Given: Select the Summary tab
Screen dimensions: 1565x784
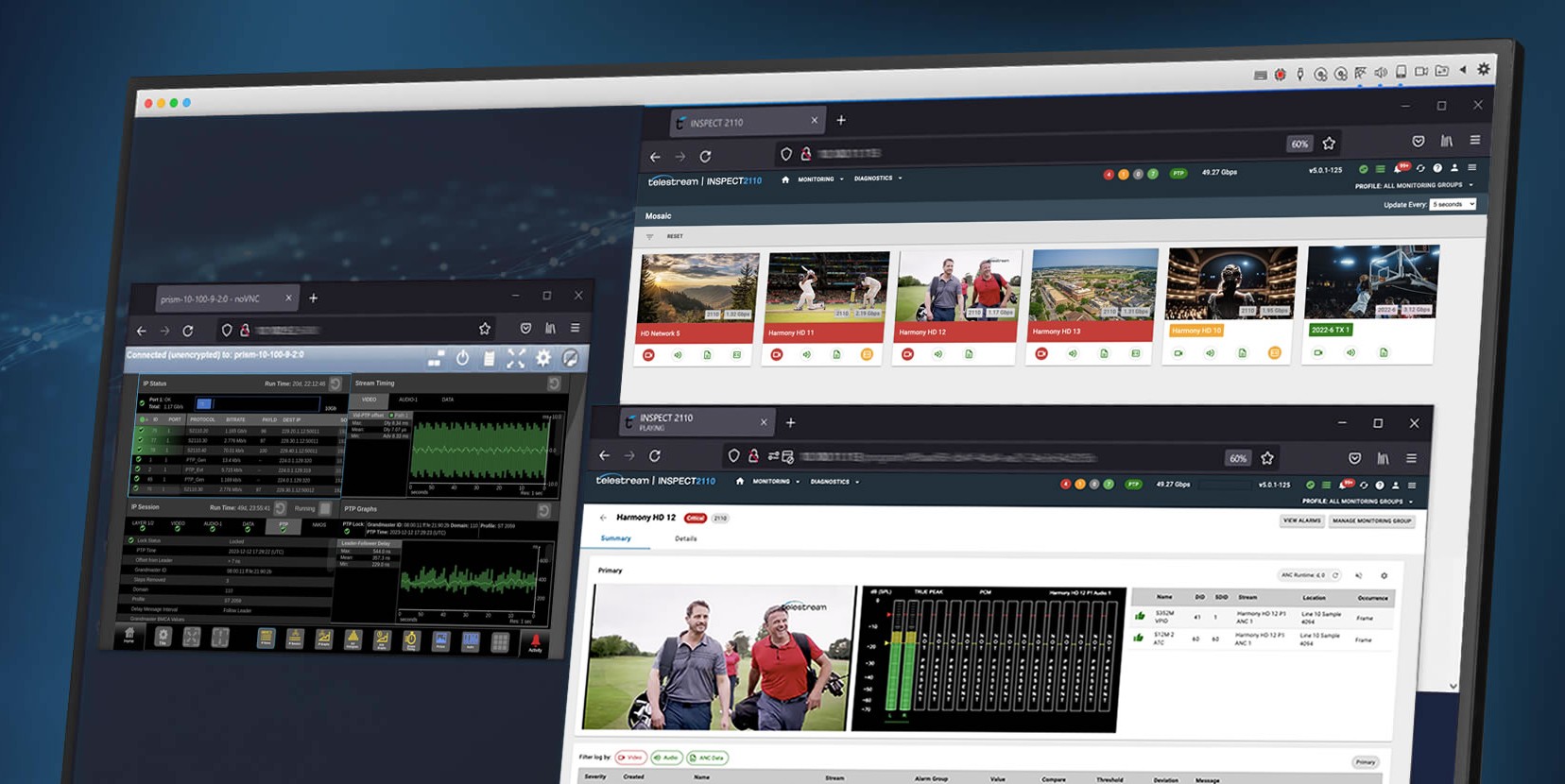Looking at the screenshot, I should (615, 538).
